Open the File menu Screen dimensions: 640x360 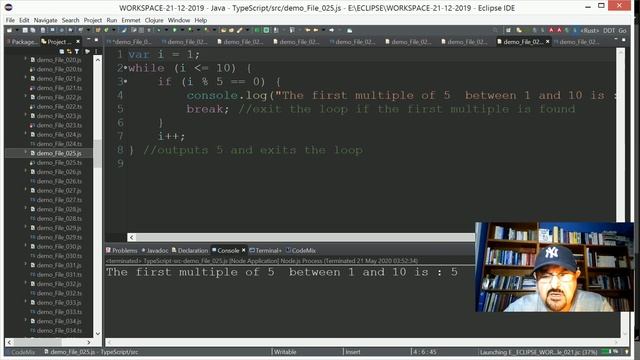coord(10,20)
